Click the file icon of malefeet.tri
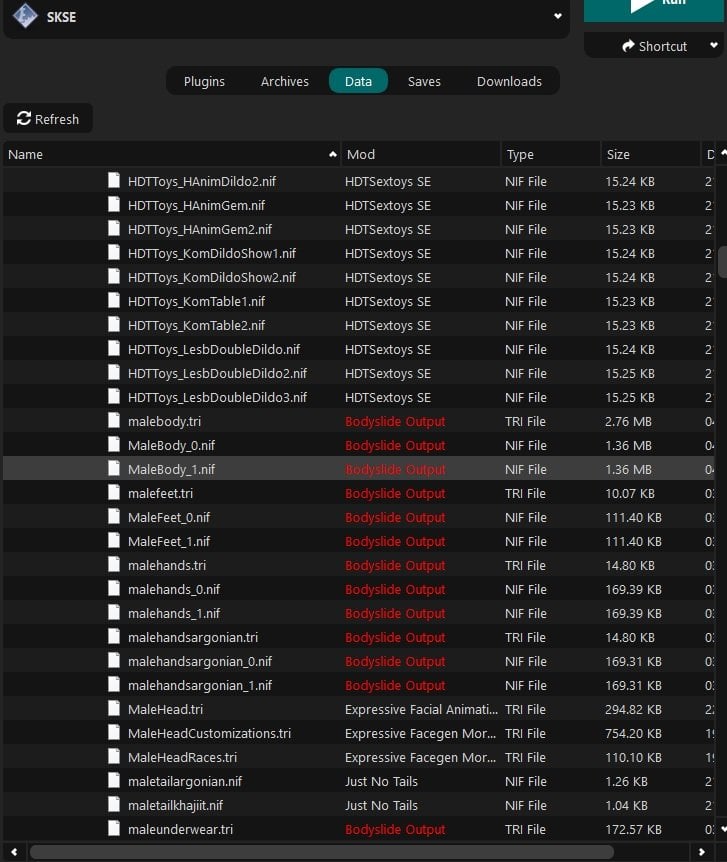The height and width of the screenshot is (862, 727). [x=114, y=493]
